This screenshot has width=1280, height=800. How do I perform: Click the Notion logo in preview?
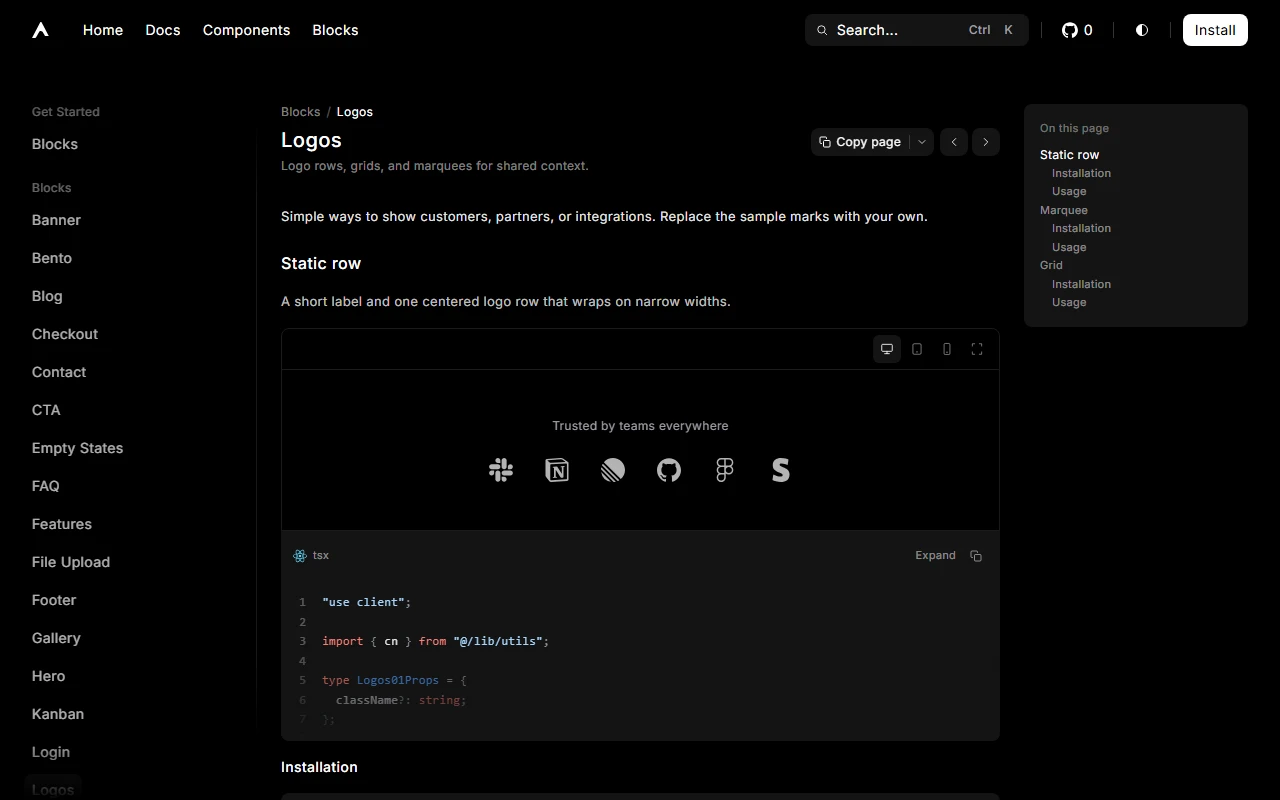click(557, 470)
